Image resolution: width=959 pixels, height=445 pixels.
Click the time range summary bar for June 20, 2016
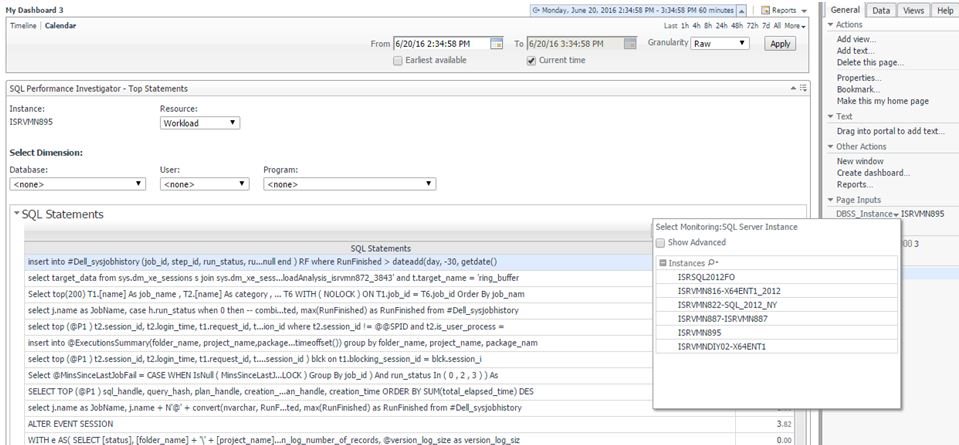point(634,10)
